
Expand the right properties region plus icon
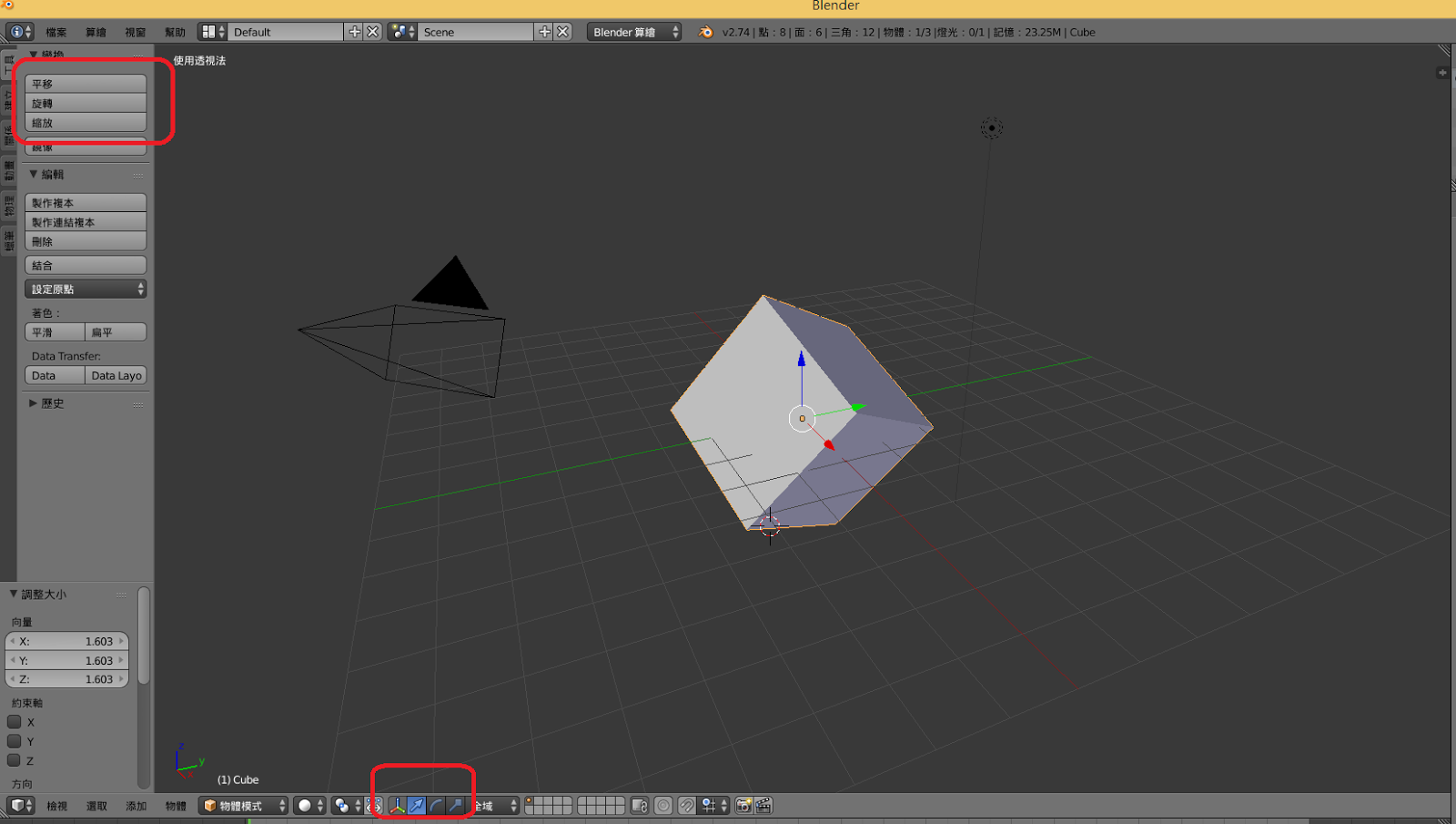pos(1442,73)
